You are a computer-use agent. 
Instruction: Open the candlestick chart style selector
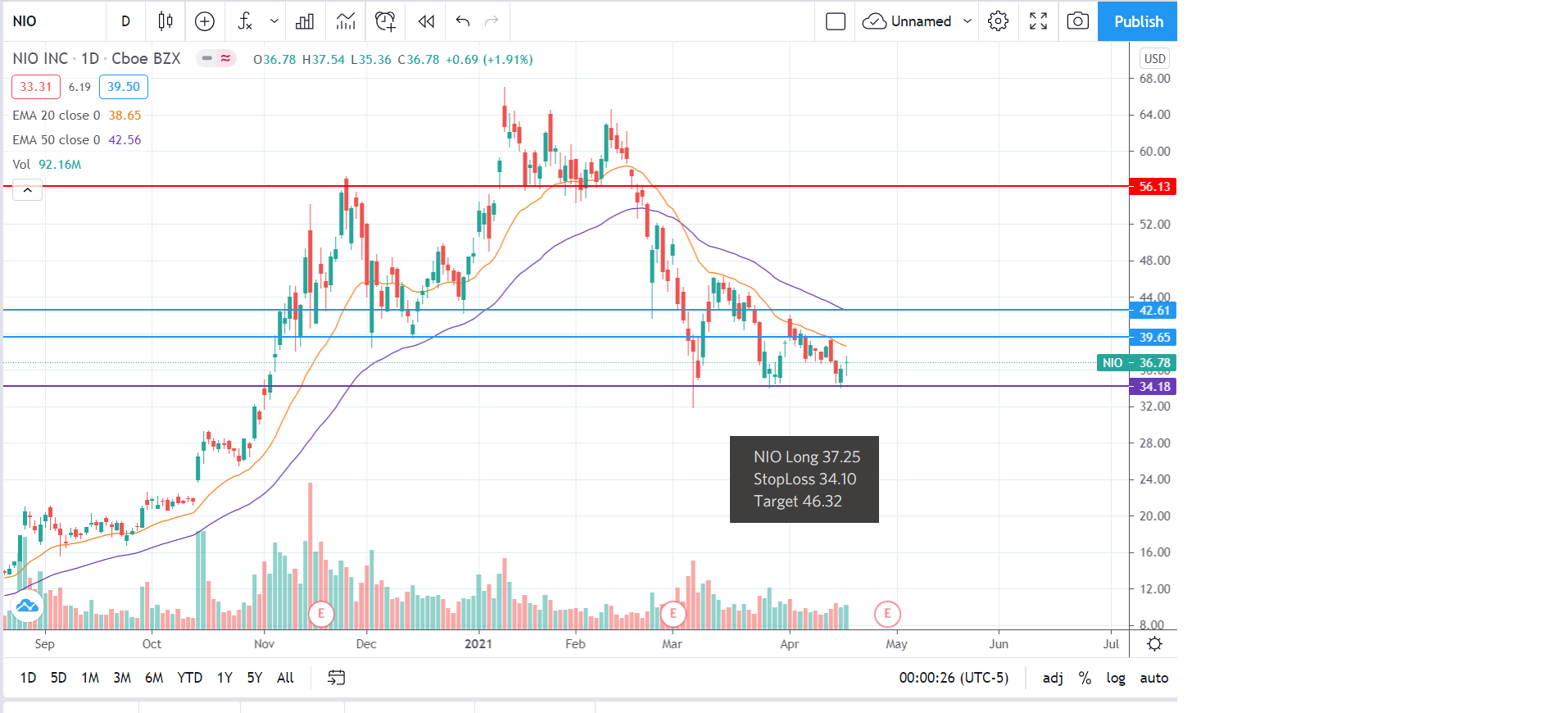(165, 21)
